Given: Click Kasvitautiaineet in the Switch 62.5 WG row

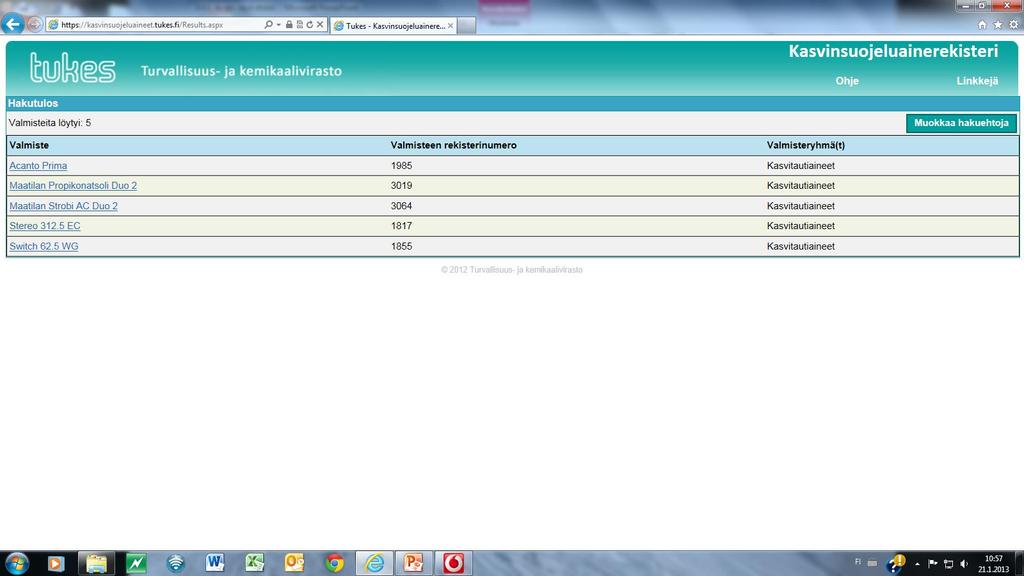Looking at the screenshot, I should (x=801, y=246).
